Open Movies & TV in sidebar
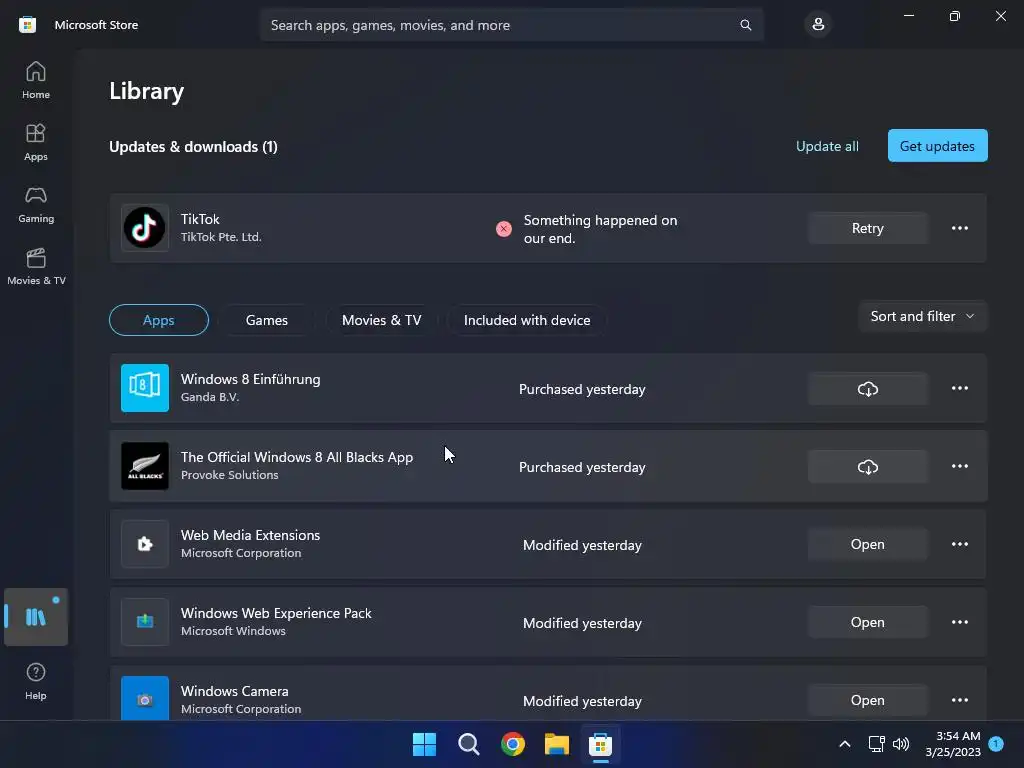The width and height of the screenshot is (1024, 768). (36, 266)
